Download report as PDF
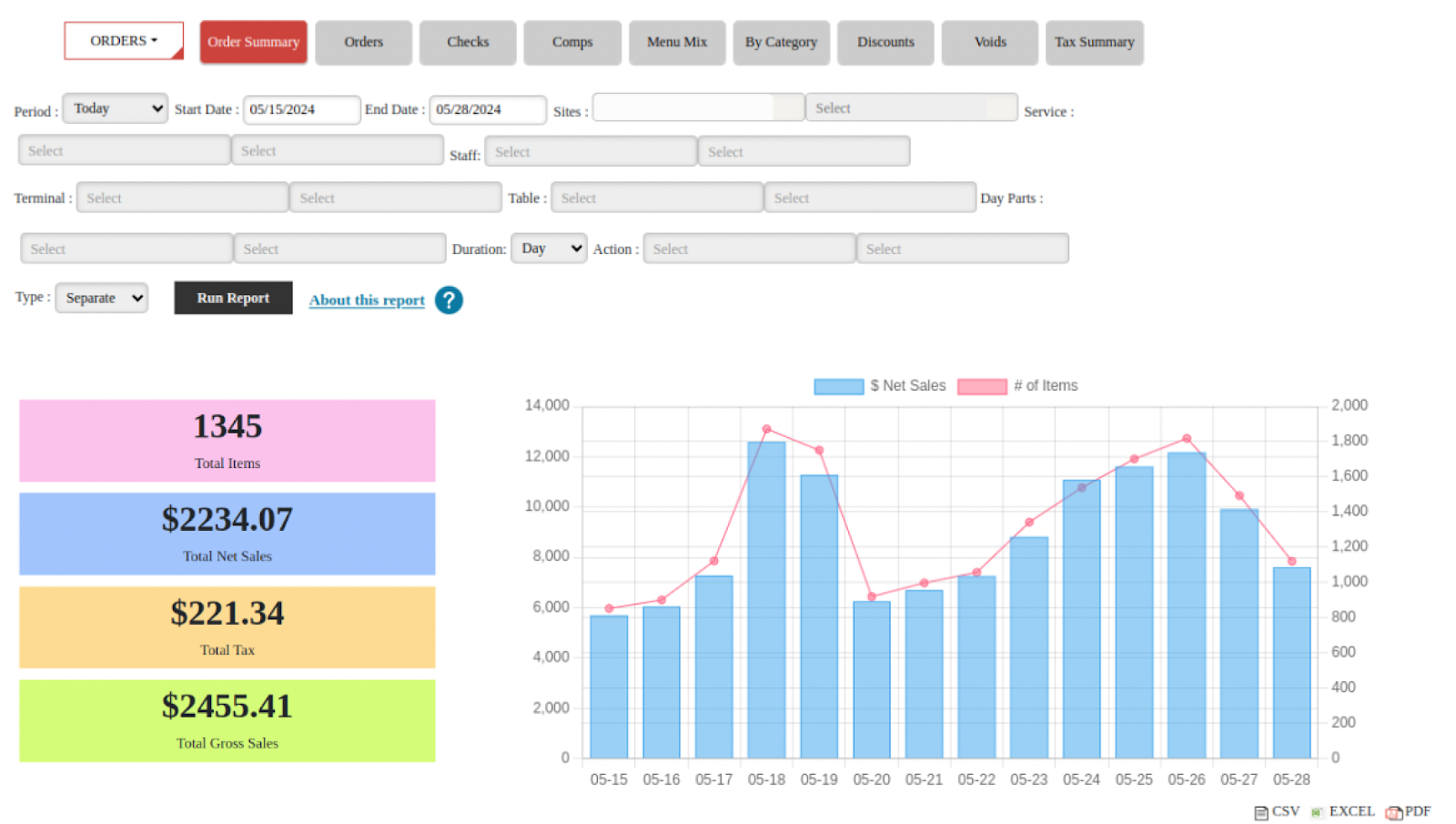This screenshot has height=824, width=1456. (1409, 812)
